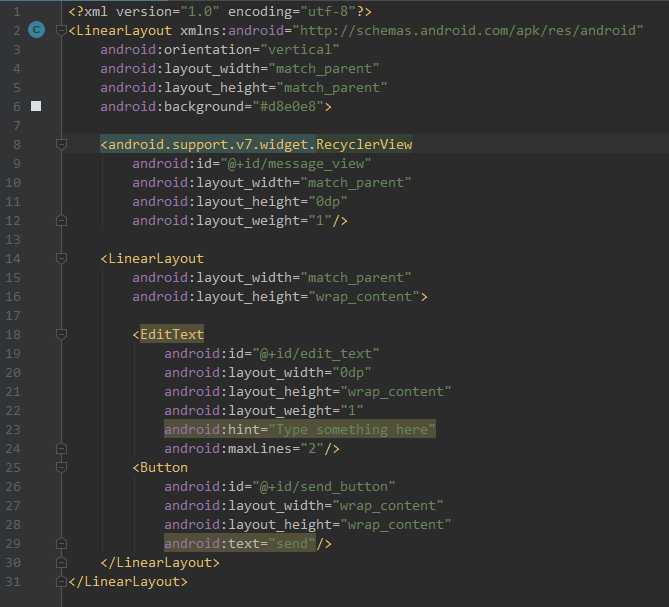The image size is (669, 607).
Task: Click the schemas.android.com namespace URL
Action: pyautogui.click(x=468, y=30)
